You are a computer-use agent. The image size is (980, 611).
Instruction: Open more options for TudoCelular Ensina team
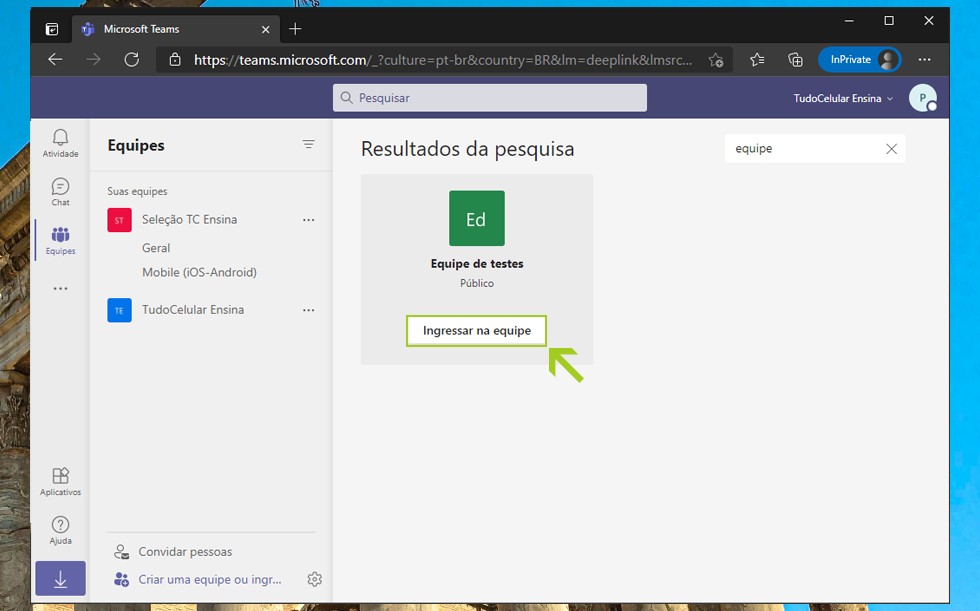click(x=308, y=310)
